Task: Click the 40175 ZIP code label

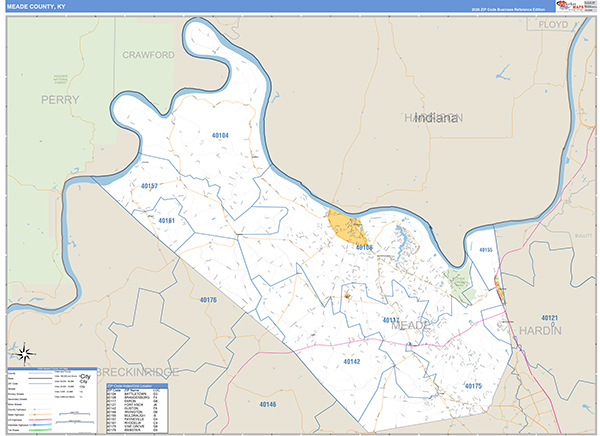Action: [x=473, y=385]
